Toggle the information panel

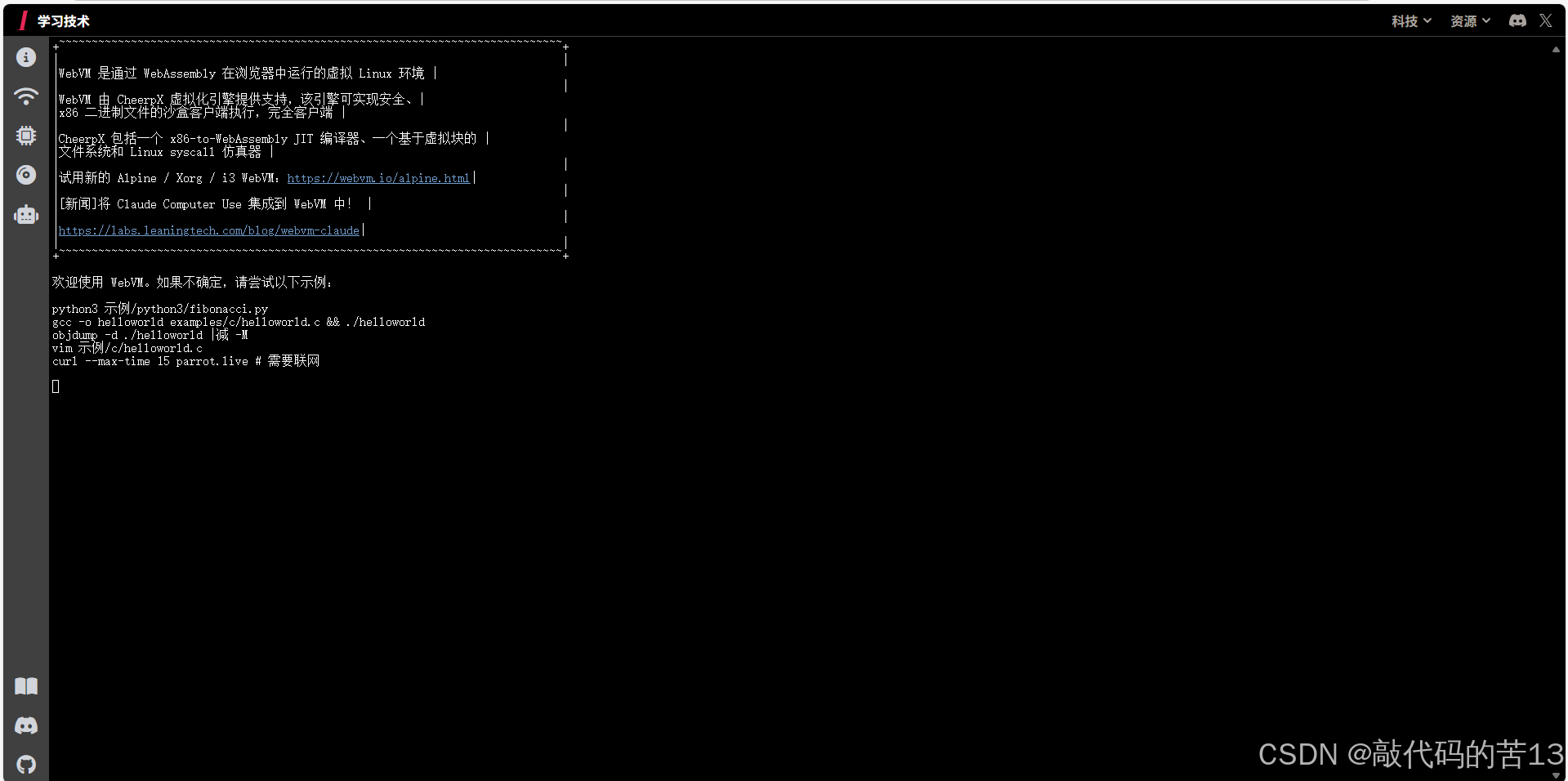pos(25,57)
